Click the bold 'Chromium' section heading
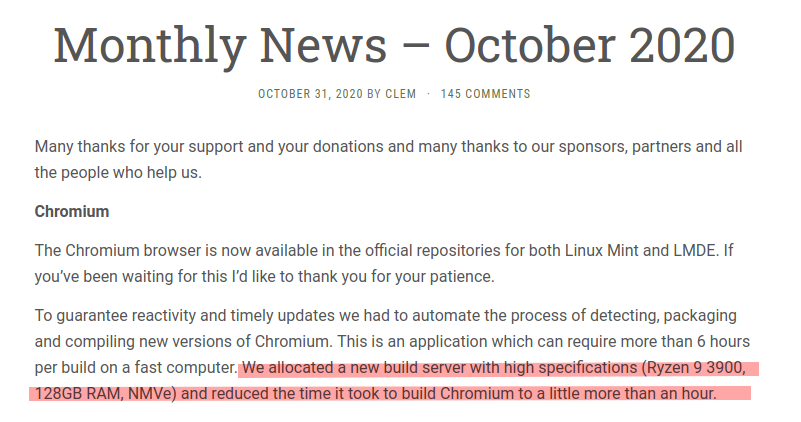801x422 pixels. 72,212
